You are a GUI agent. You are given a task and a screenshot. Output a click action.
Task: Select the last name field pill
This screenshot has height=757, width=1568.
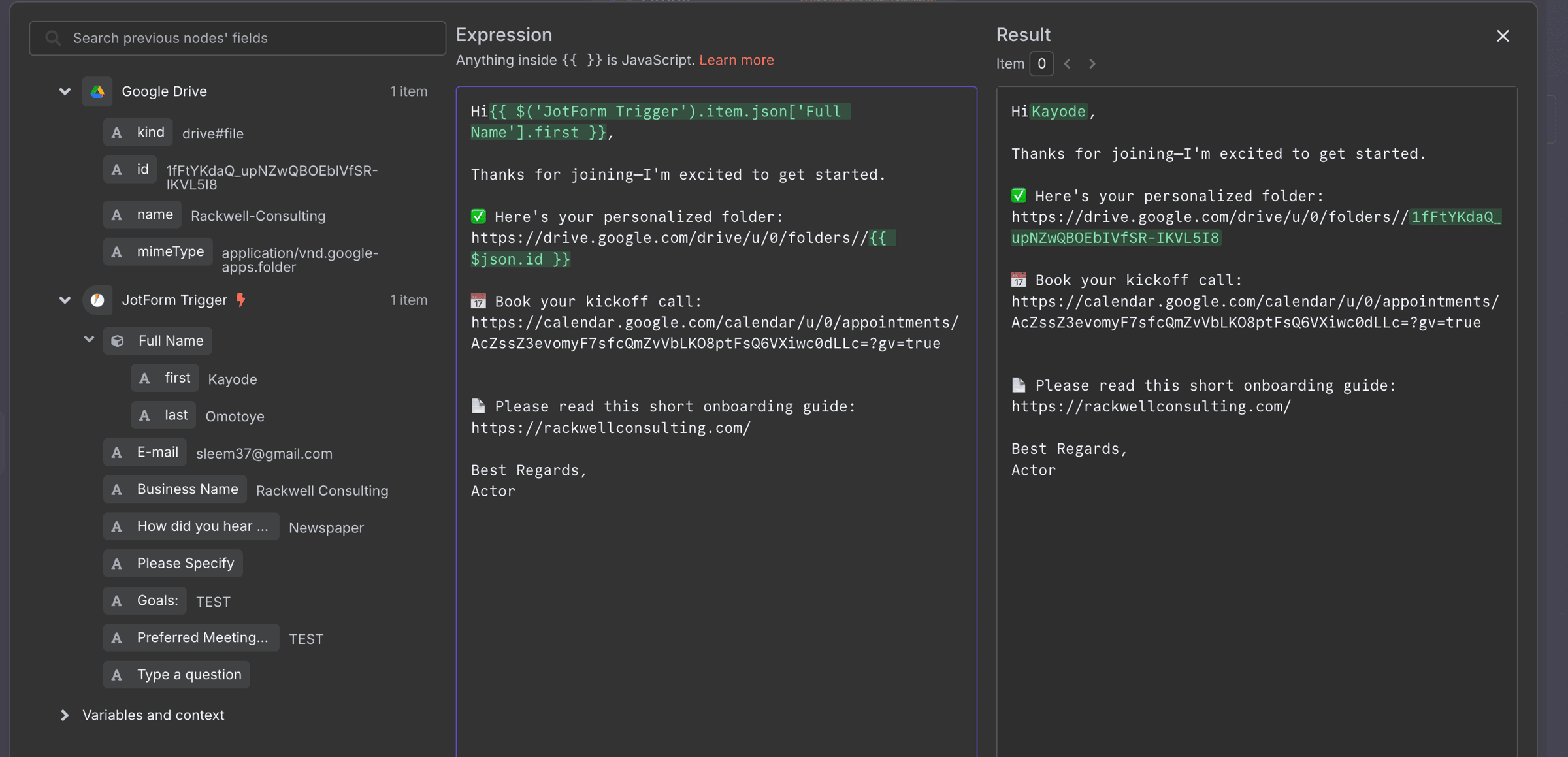163,415
